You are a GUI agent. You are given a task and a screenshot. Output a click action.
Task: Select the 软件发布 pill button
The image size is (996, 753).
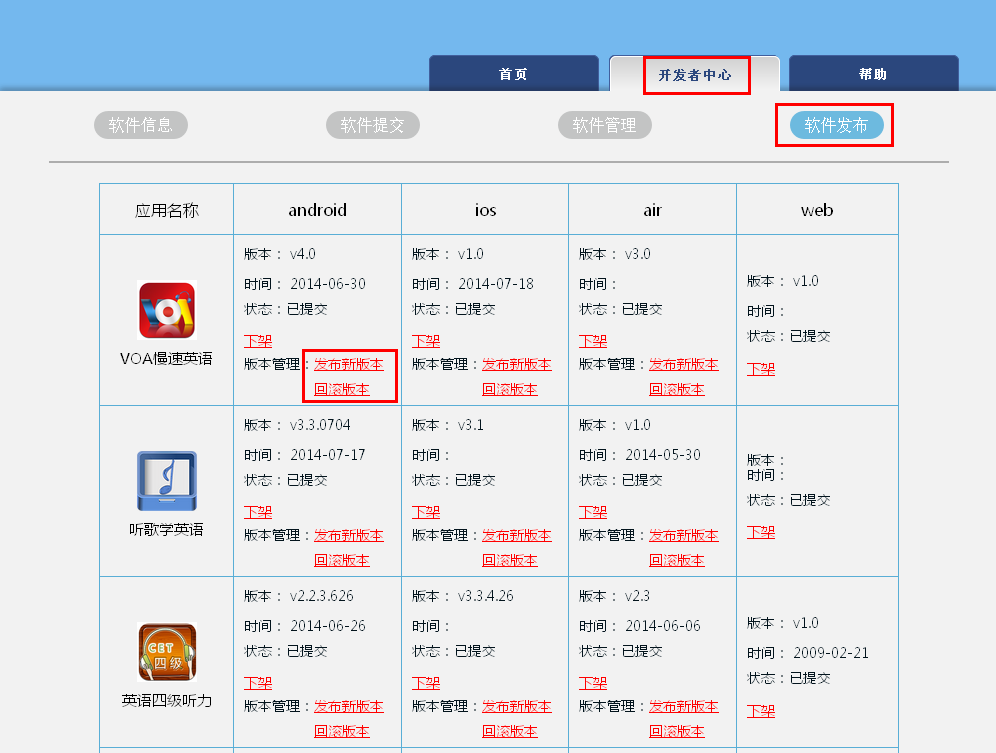point(837,125)
